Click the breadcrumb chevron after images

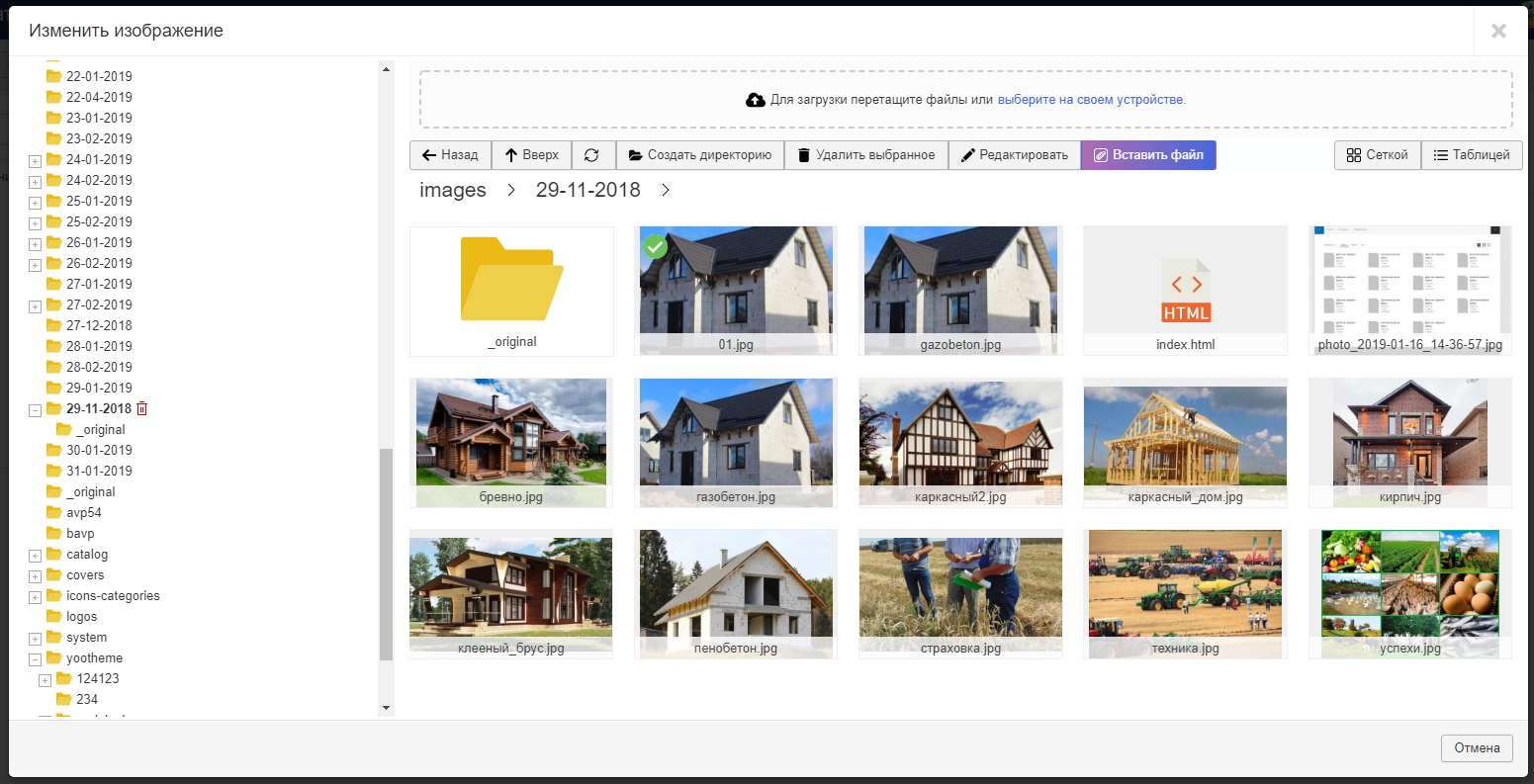(511, 190)
